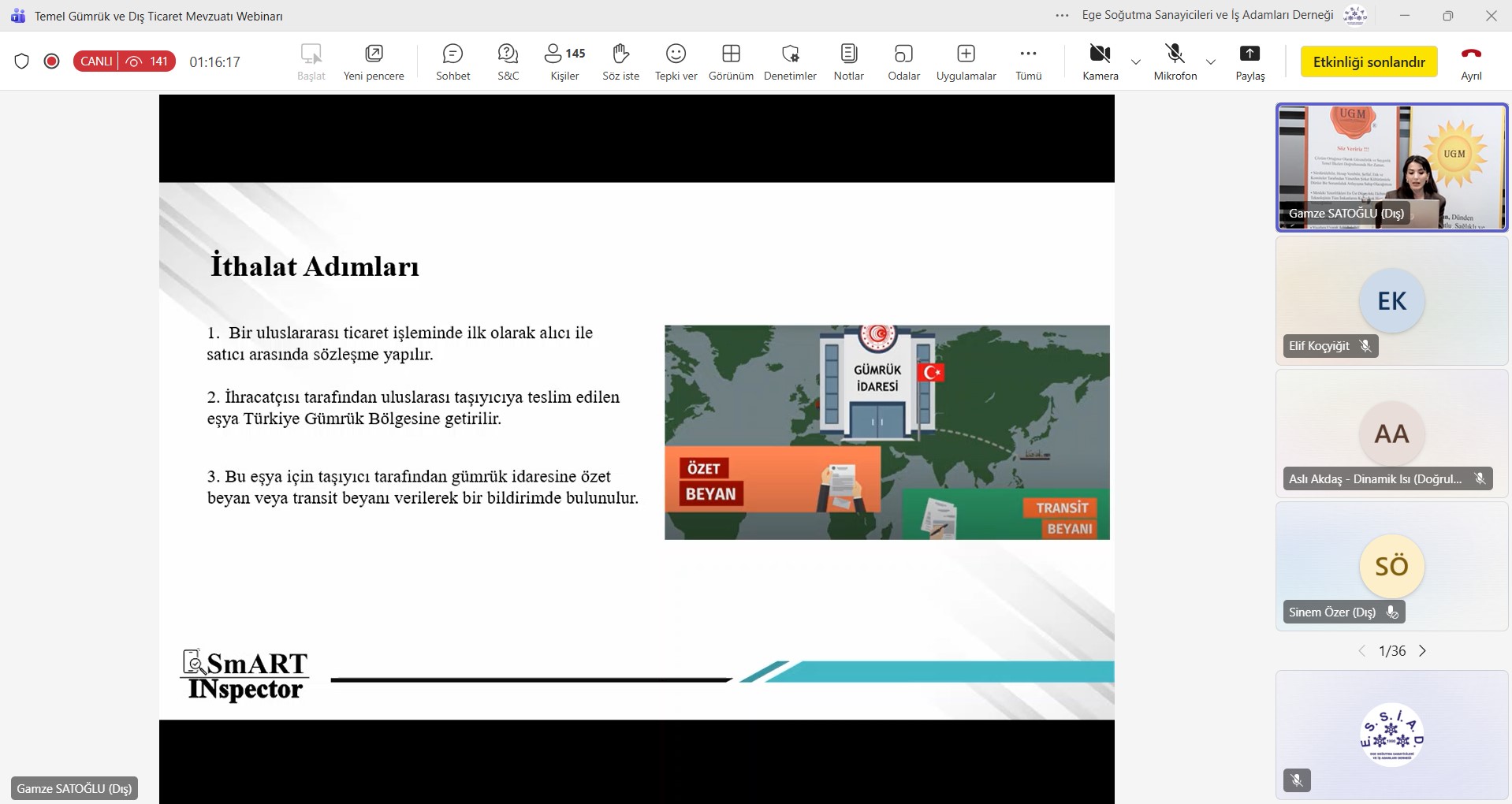Open the Tümü more actions menu
1512x804 pixels.
(x=1028, y=61)
